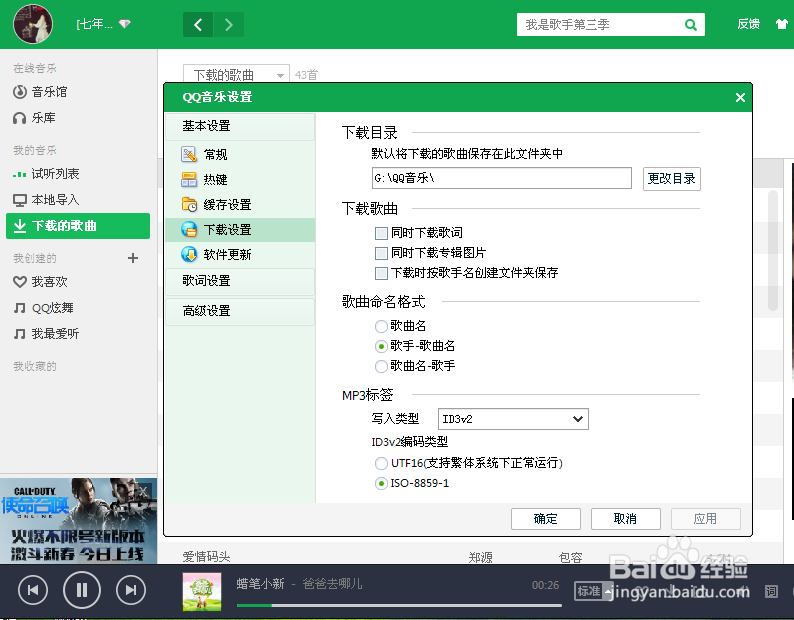Image resolution: width=794 pixels, height=620 pixels.
Task: Select 下载的歌曲 in sidebar
Action: point(78,226)
